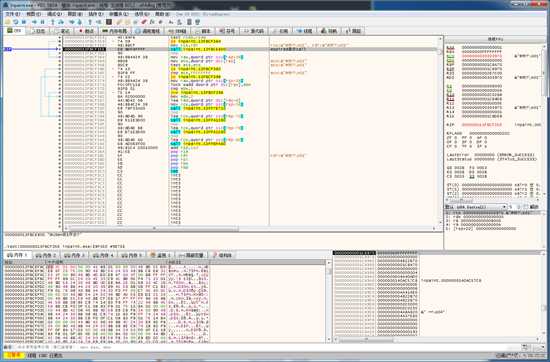The image size is (550, 362).
Task: Switch to the 内存布局 (Memory Map) tab
Action: click(x=114, y=31)
